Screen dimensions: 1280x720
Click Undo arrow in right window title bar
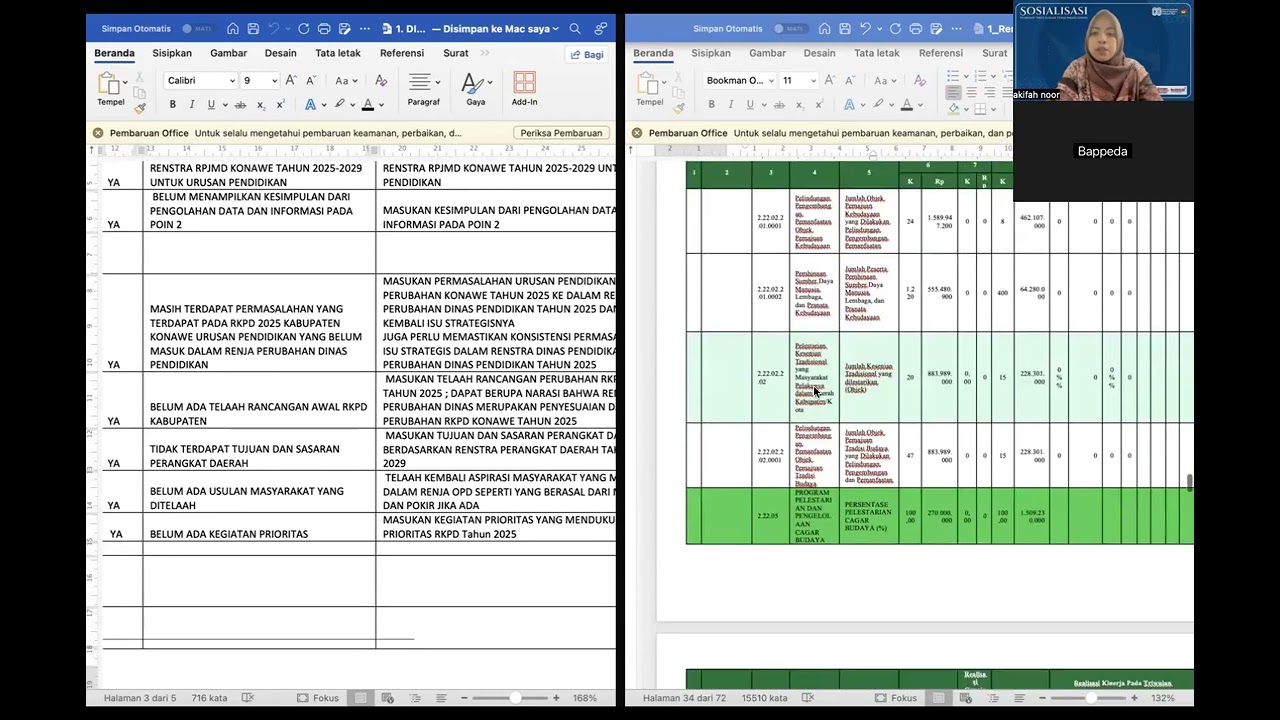click(865, 29)
